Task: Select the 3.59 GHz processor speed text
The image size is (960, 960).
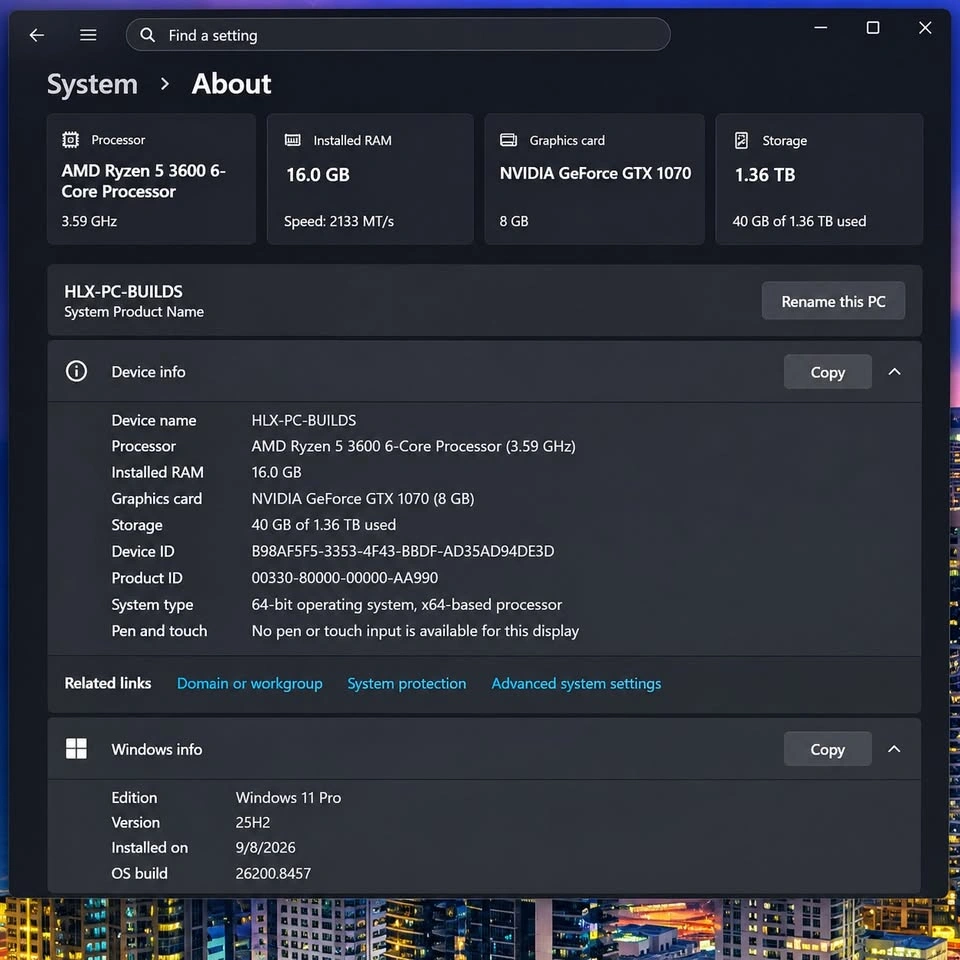Action: [89, 221]
